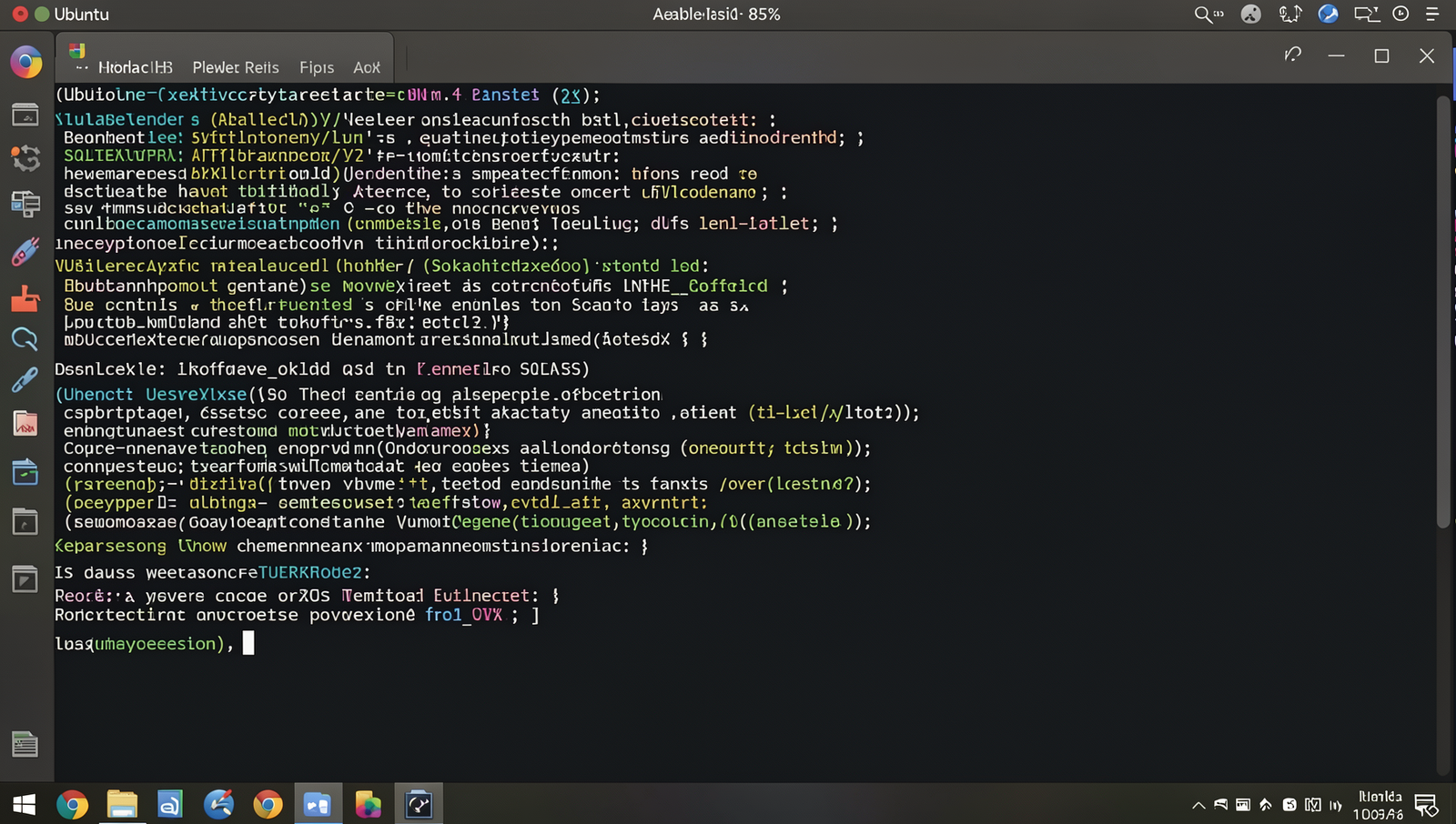Click the Aeable·lasid· 85% title text
This screenshot has width=1456, height=824.
point(716,15)
